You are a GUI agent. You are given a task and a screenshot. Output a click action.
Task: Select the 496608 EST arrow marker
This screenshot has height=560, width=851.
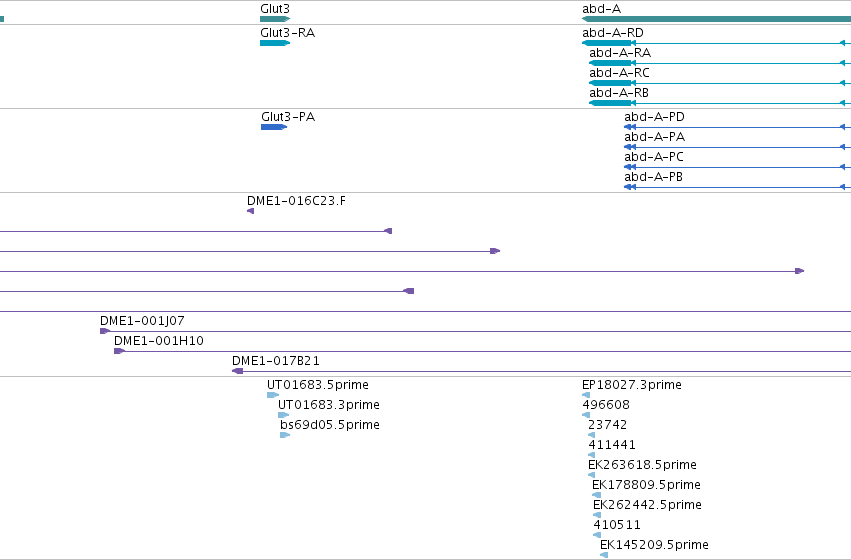coord(586,415)
